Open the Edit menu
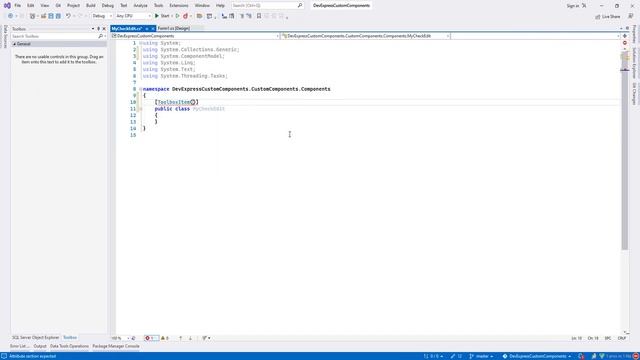Screen dimensions: 640x360 point(31,6)
